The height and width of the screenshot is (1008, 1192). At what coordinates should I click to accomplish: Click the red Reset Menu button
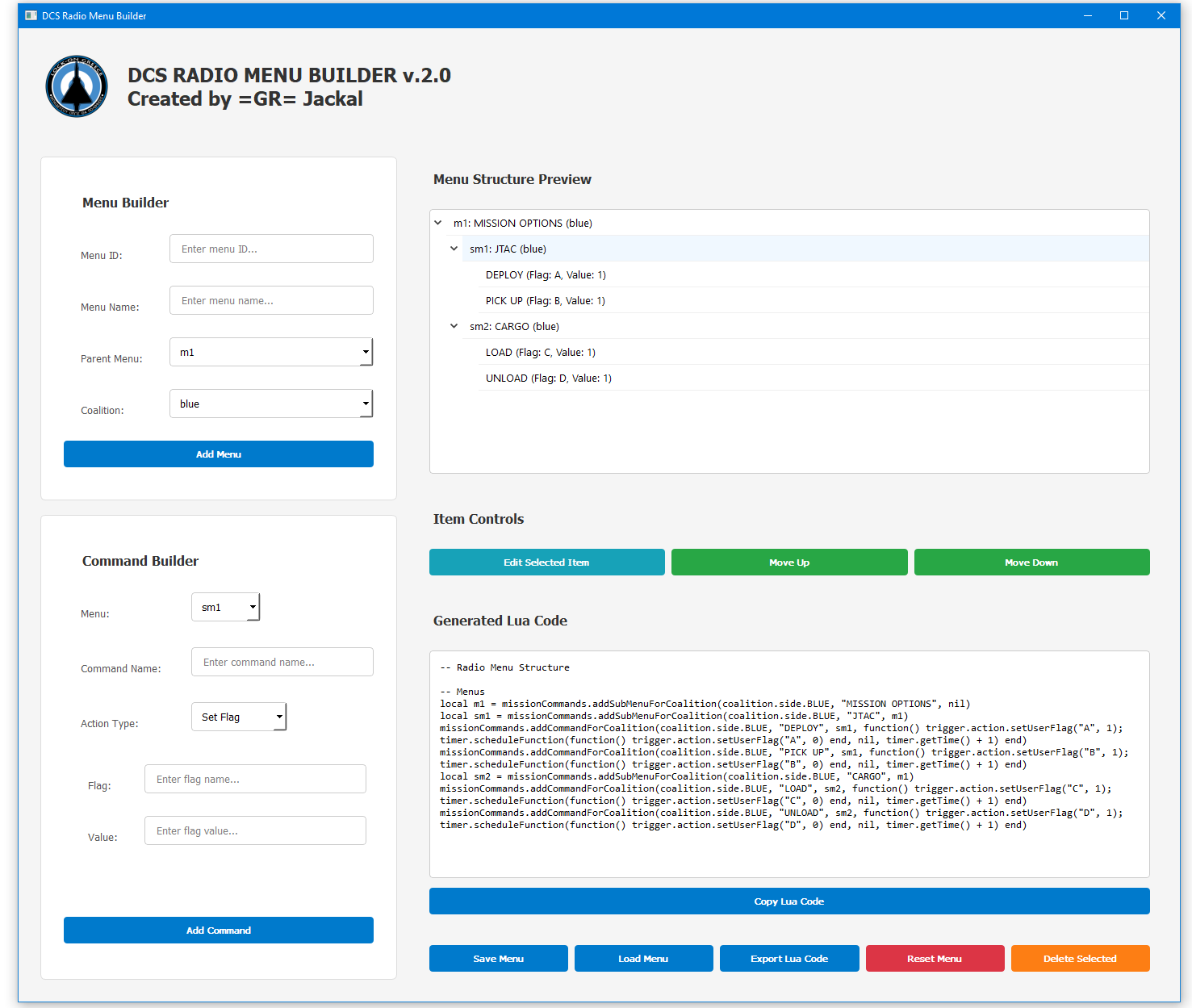(935, 959)
